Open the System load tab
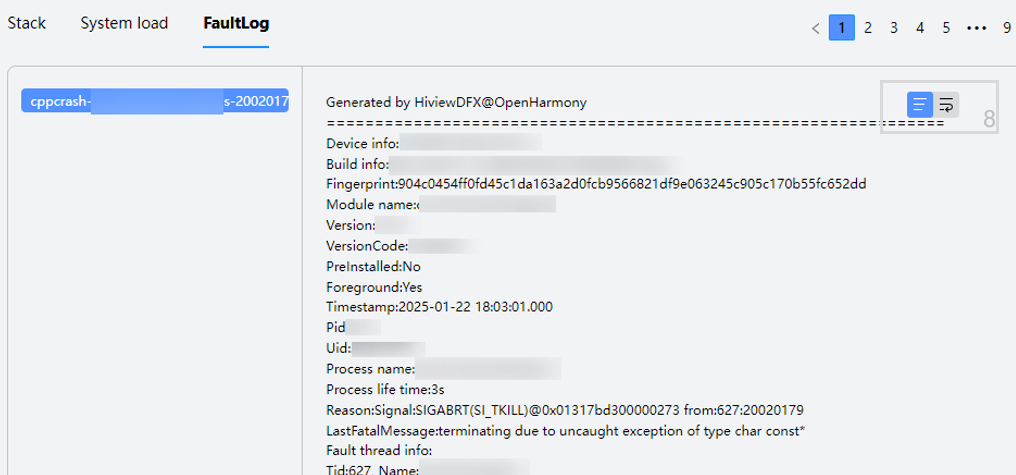This screenshot has height=475, width=1016. click(x=124, y=23)
